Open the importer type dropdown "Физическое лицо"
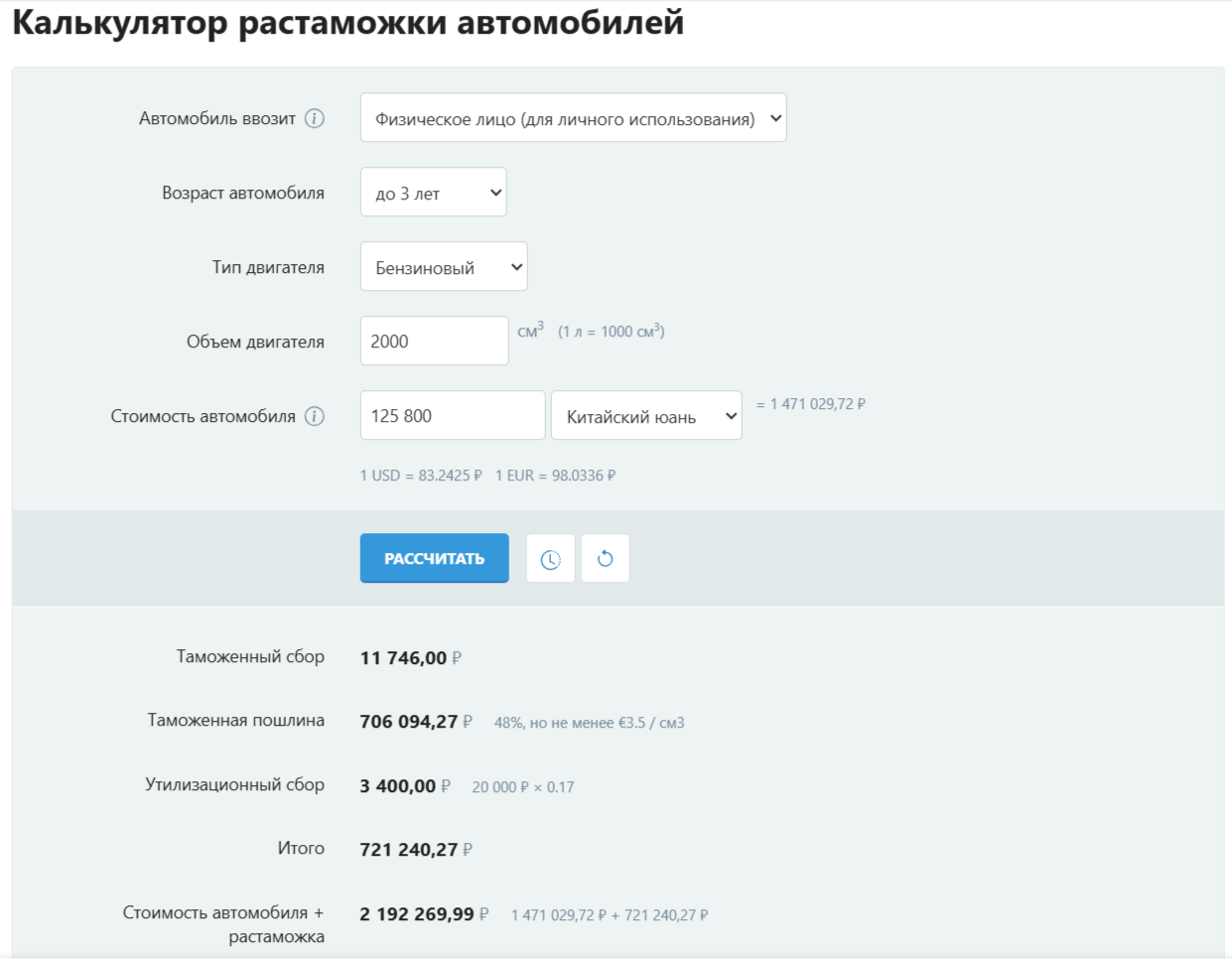Screen dimensions: 1232x963 (573, 118)
